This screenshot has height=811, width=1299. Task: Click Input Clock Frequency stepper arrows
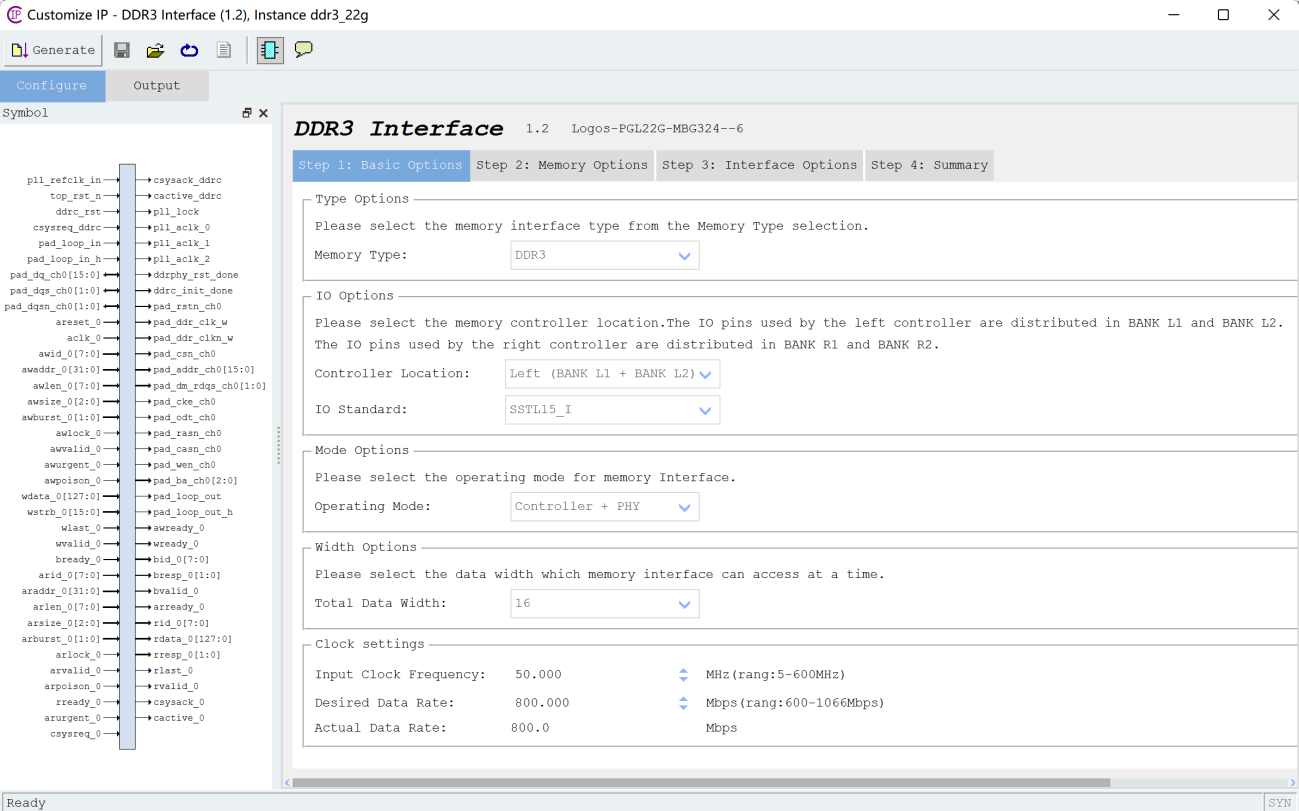coord(683,675)
